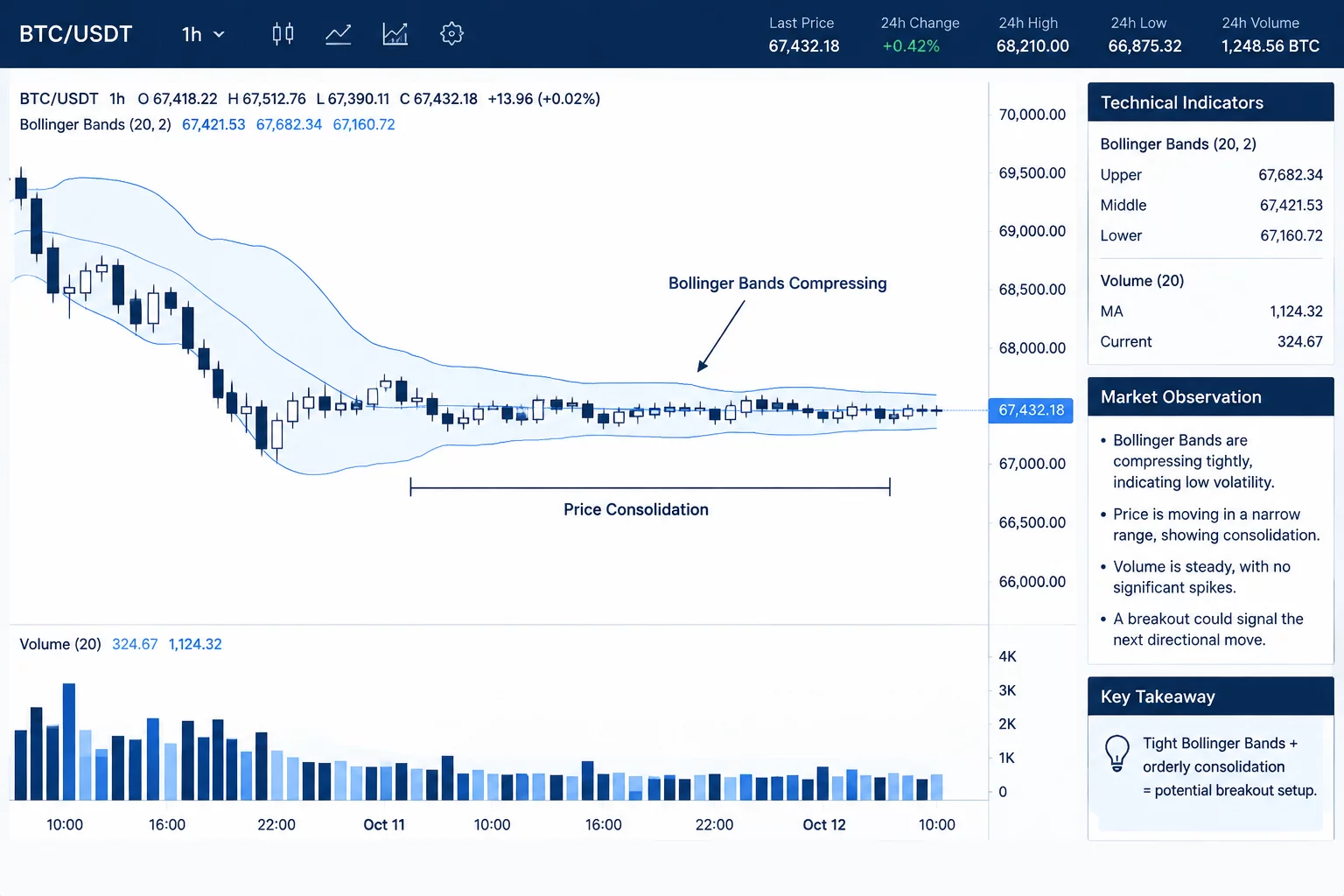Click the OHLC close value C 67,432.18
This screenshot has width=1344, height=896.
pyautogui.click(x=438, y=99)
